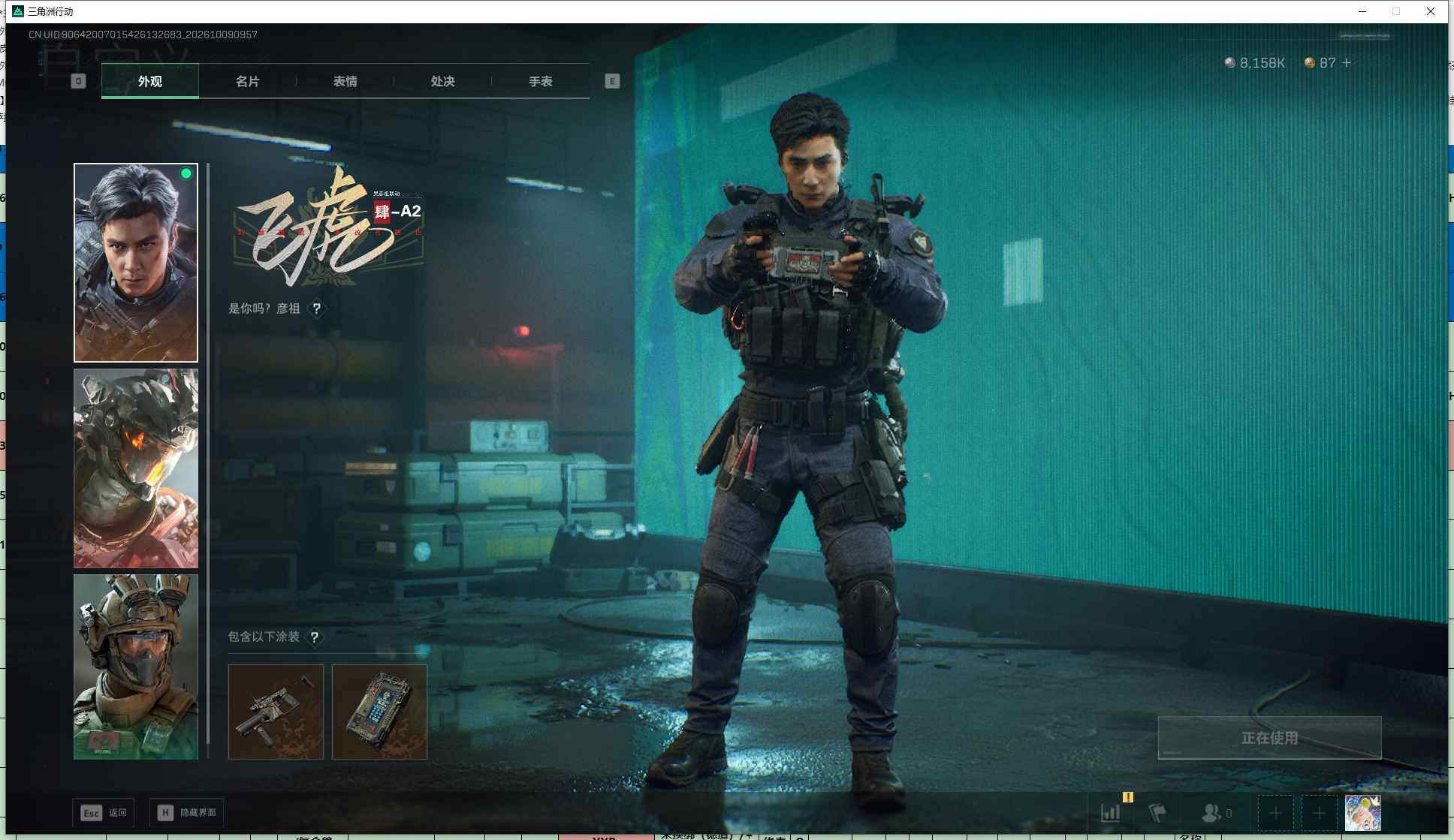Open the 手表 tab
1454x840 pixels.
point(541,81)
